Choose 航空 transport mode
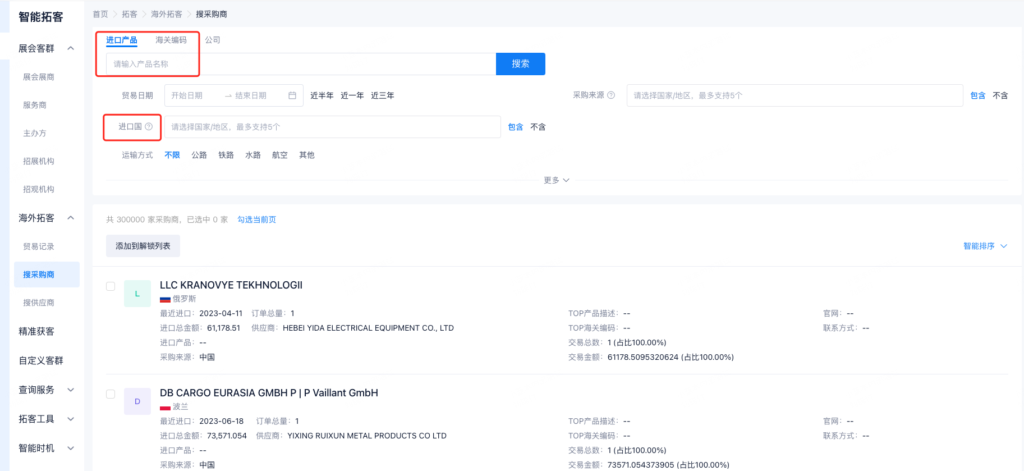The height and width of the screenshot is (471, 1024). (280, 155)
